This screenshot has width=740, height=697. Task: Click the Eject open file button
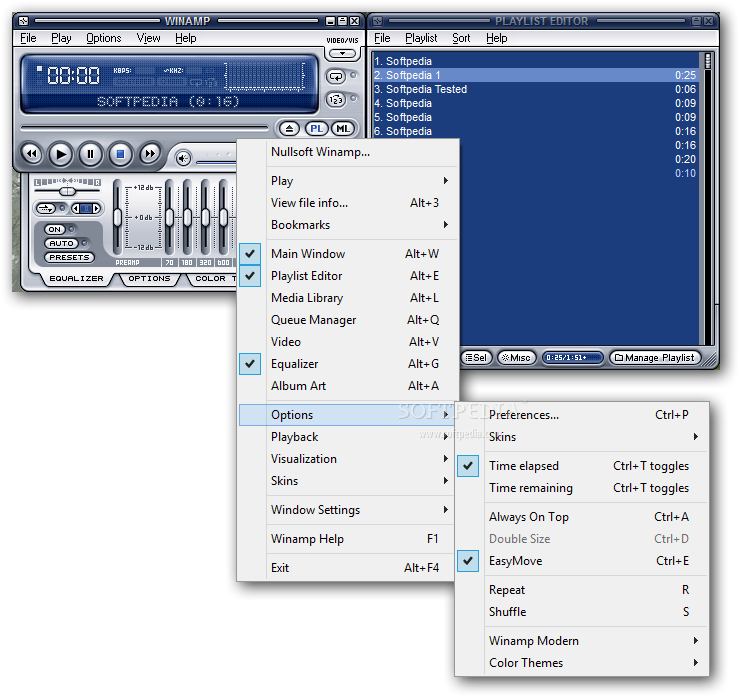[x=289, y=128]
